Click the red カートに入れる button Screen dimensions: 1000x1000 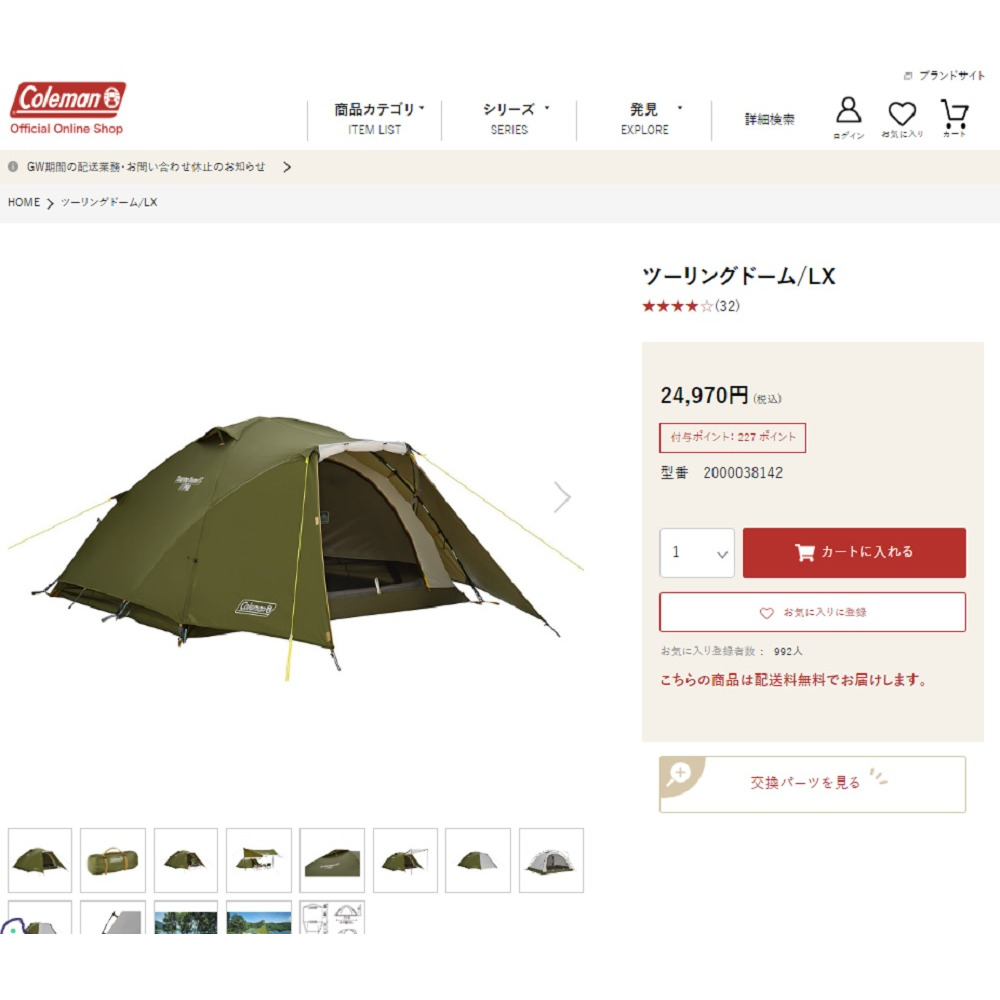click(x=854, y=552)
